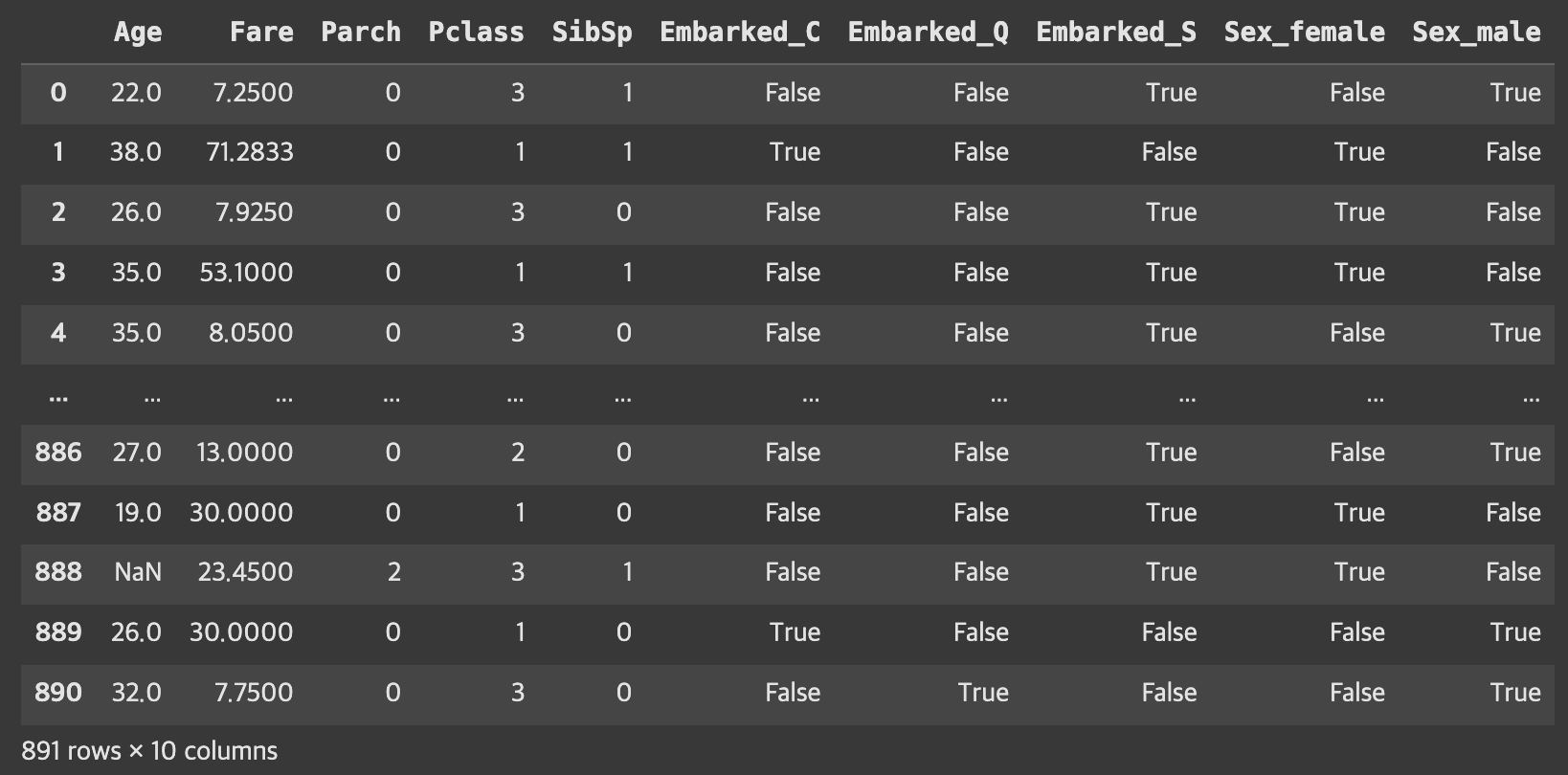Select the Fare column header
The image size is (1568, 775).
pos(261,33)
